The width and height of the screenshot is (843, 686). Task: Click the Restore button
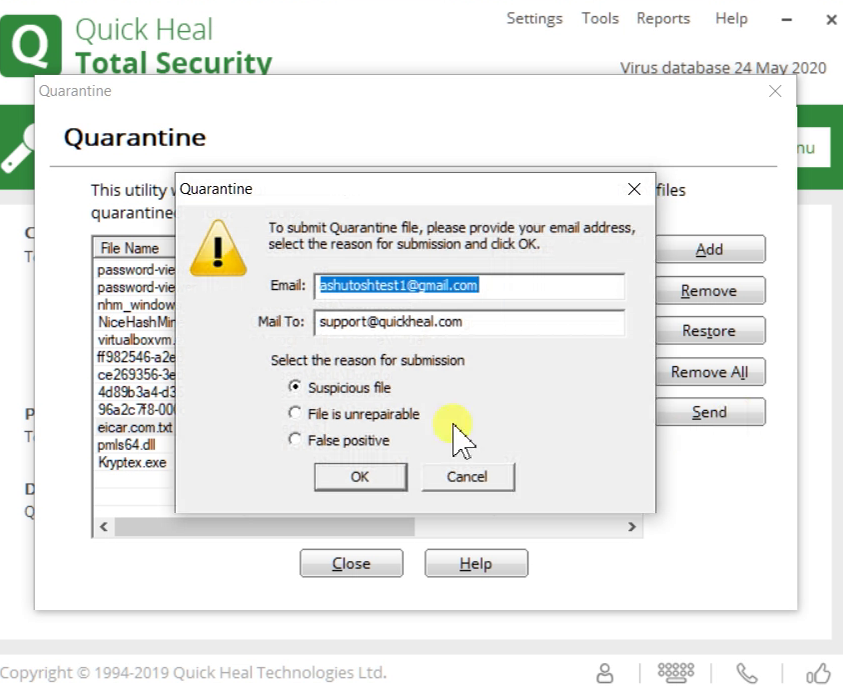click(710, 331)
